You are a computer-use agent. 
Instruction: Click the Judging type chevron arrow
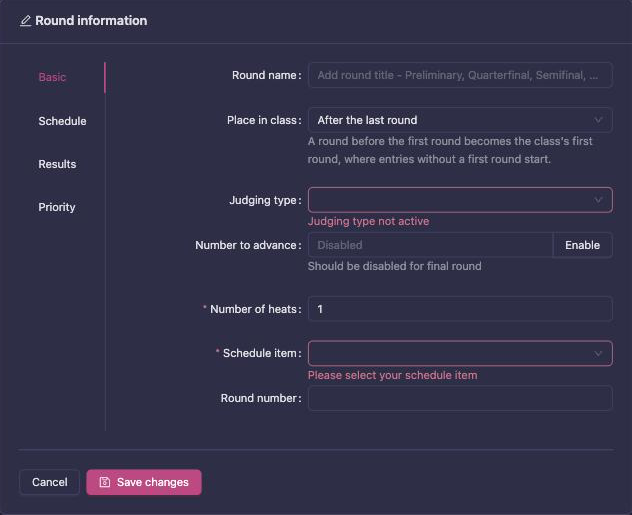(x=598, y=200)
